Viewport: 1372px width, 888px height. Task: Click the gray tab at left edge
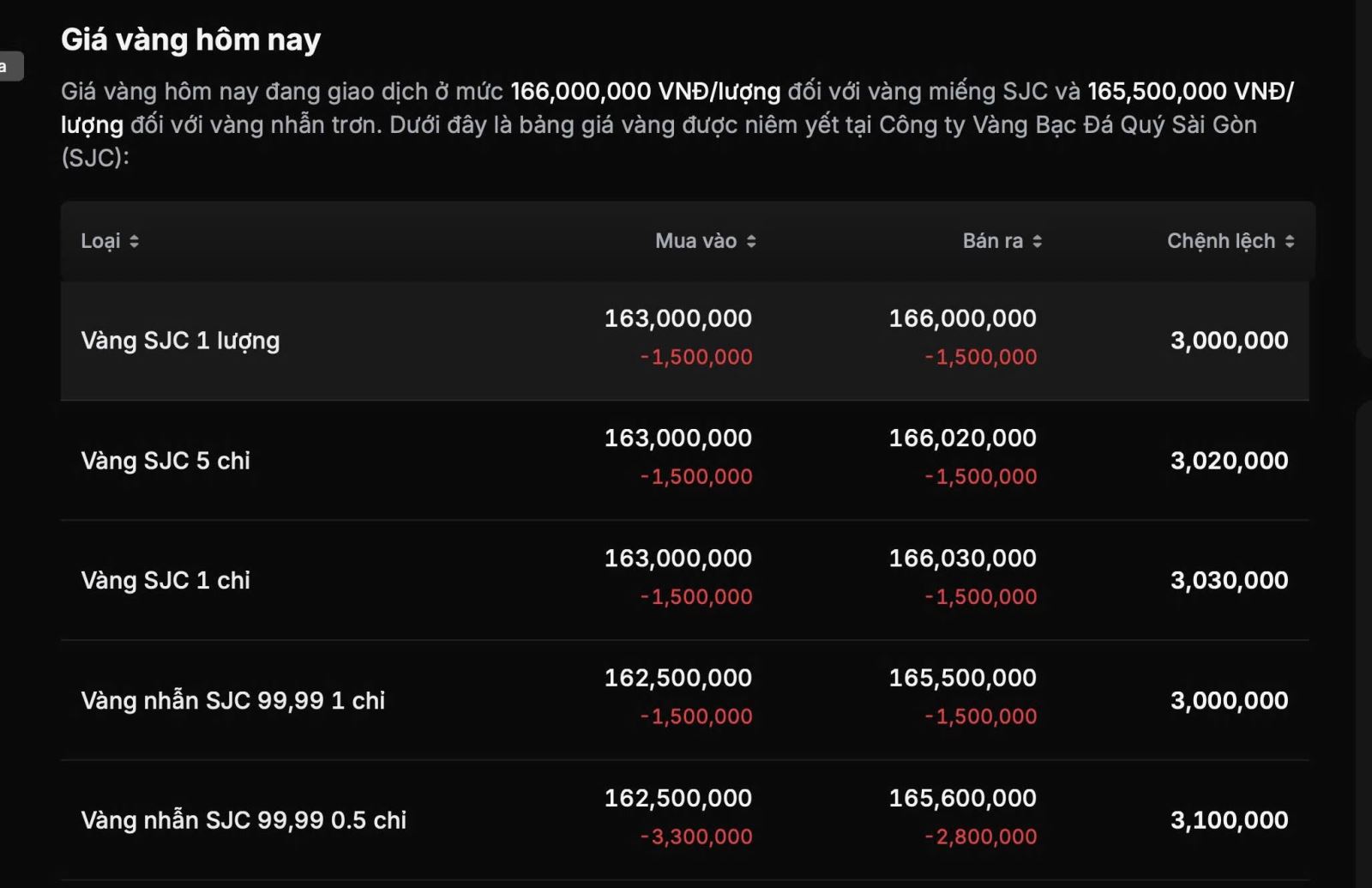point(10,66)
